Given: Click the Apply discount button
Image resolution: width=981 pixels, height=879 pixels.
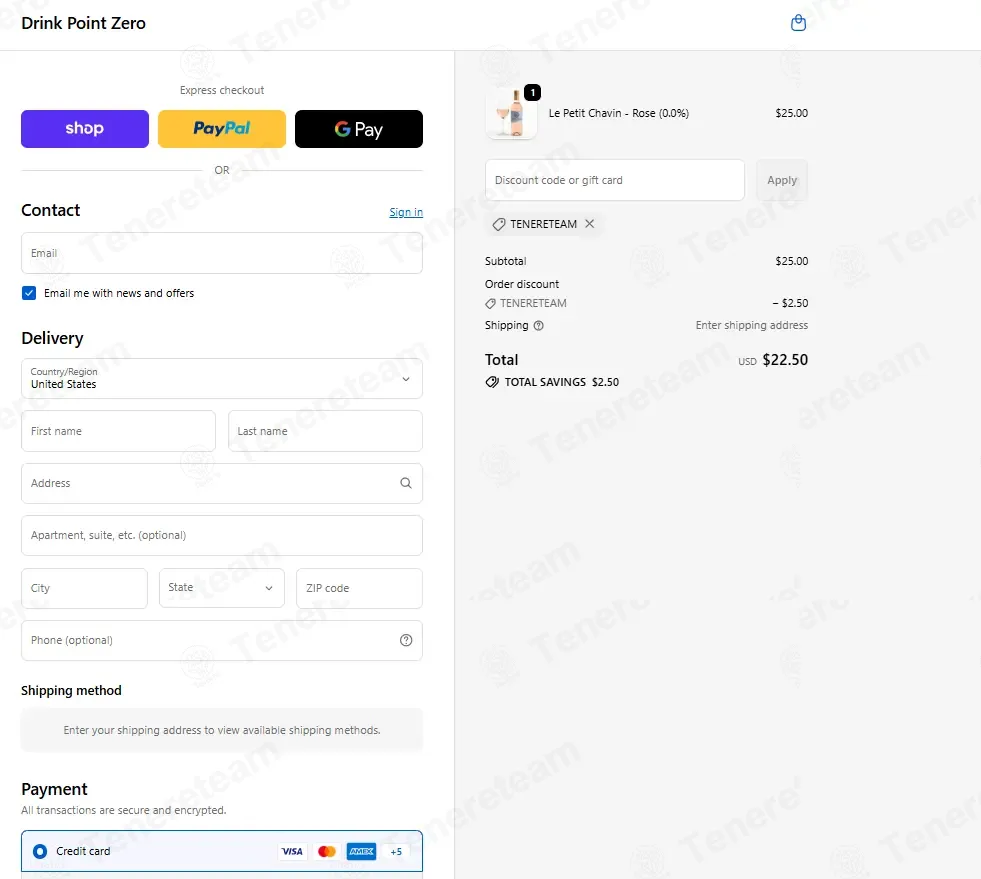Looking at the screenshot, I should (x=782, y=180).
